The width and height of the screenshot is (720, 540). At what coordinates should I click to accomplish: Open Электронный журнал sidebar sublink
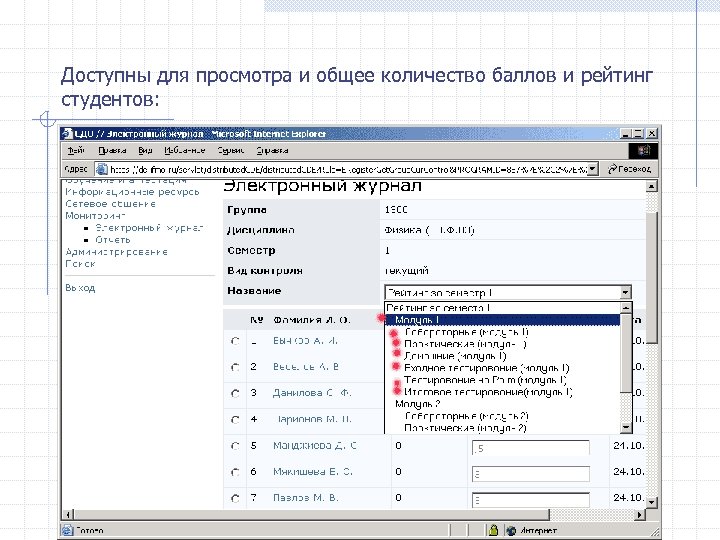tap(149, 228)
